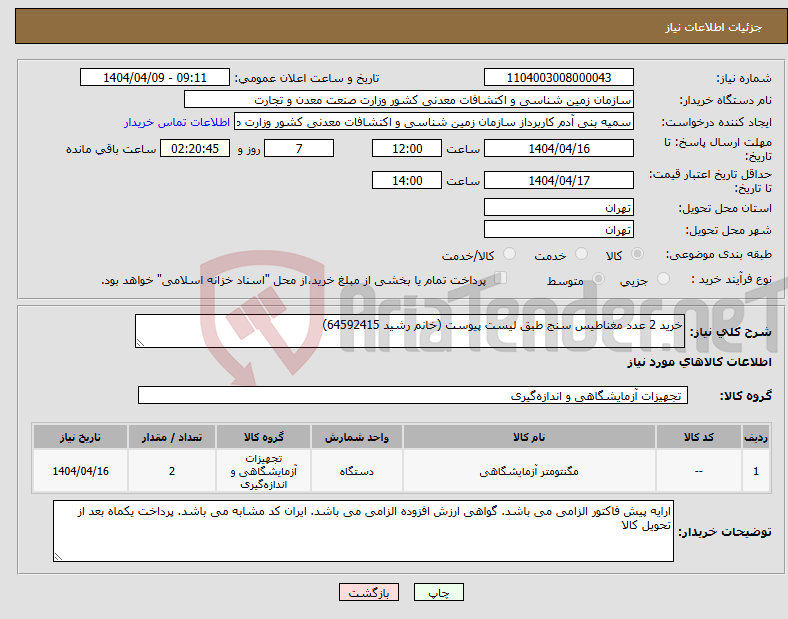The image size is (788, 619).
Task: Click the گروه کالا field
Action: (413, 395)
